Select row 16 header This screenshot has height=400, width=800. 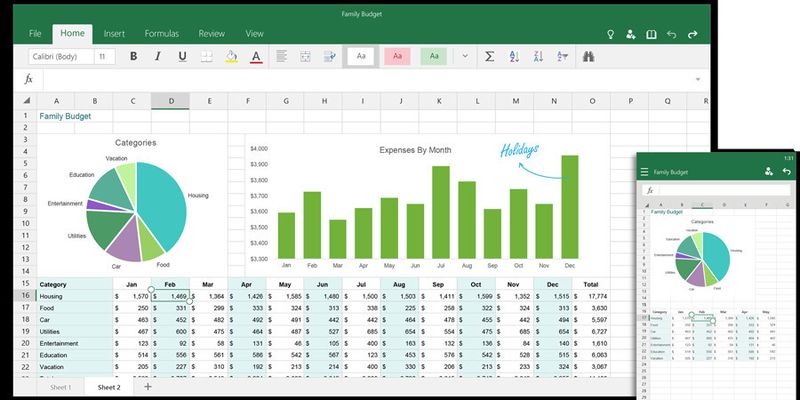coord(26,296)
